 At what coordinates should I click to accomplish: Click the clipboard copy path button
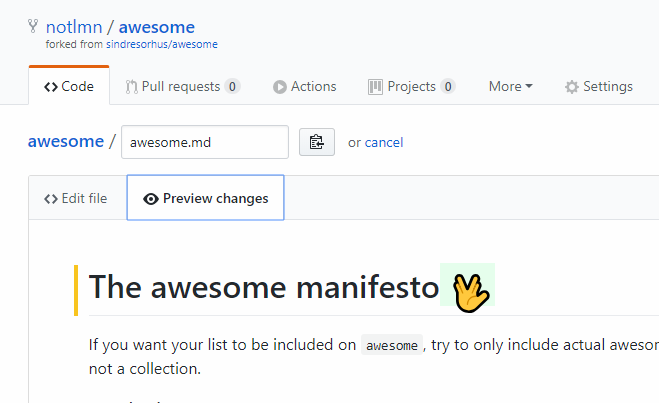(317, 142)
